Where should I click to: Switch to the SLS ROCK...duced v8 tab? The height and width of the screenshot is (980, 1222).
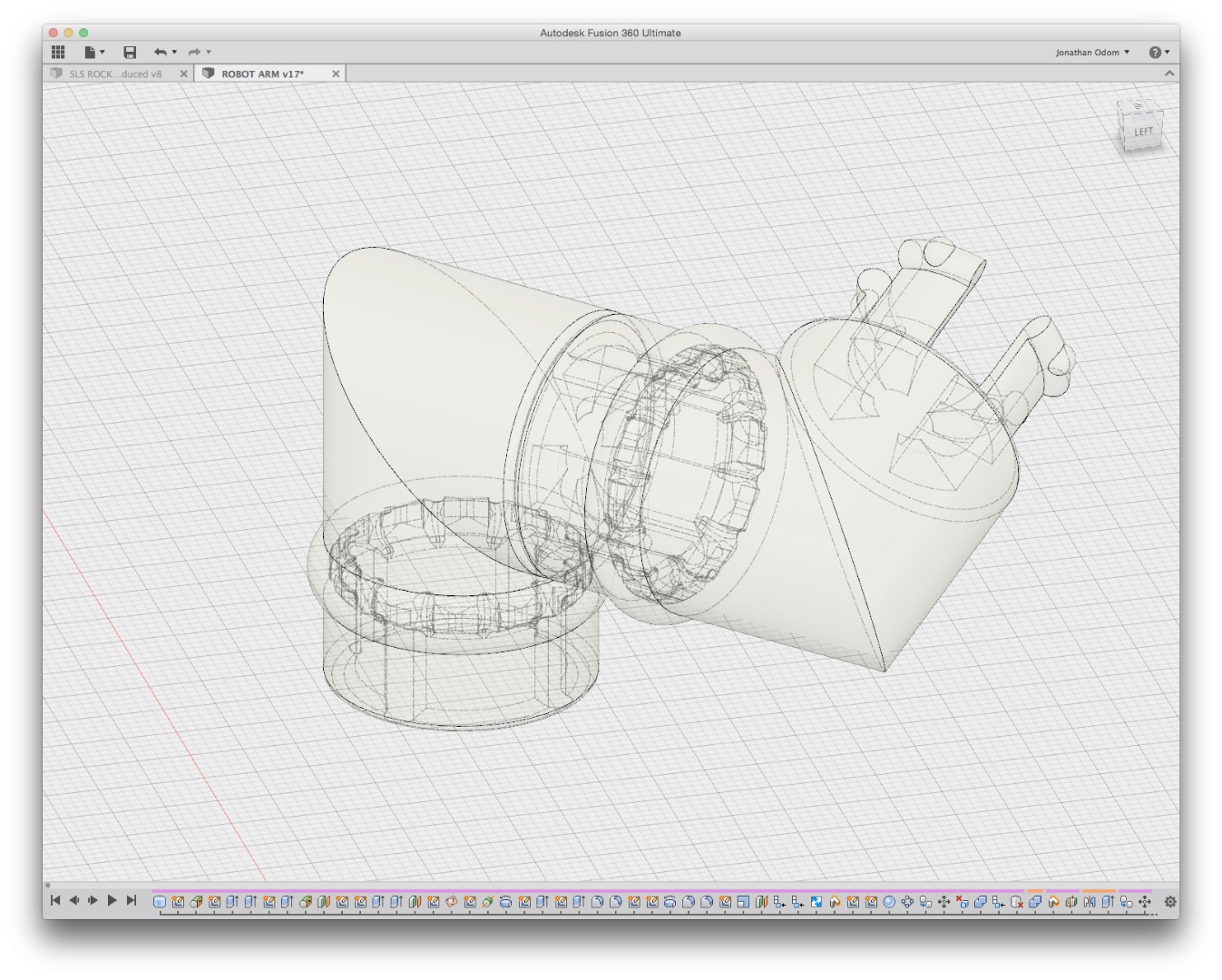click(x=115, y=73)
